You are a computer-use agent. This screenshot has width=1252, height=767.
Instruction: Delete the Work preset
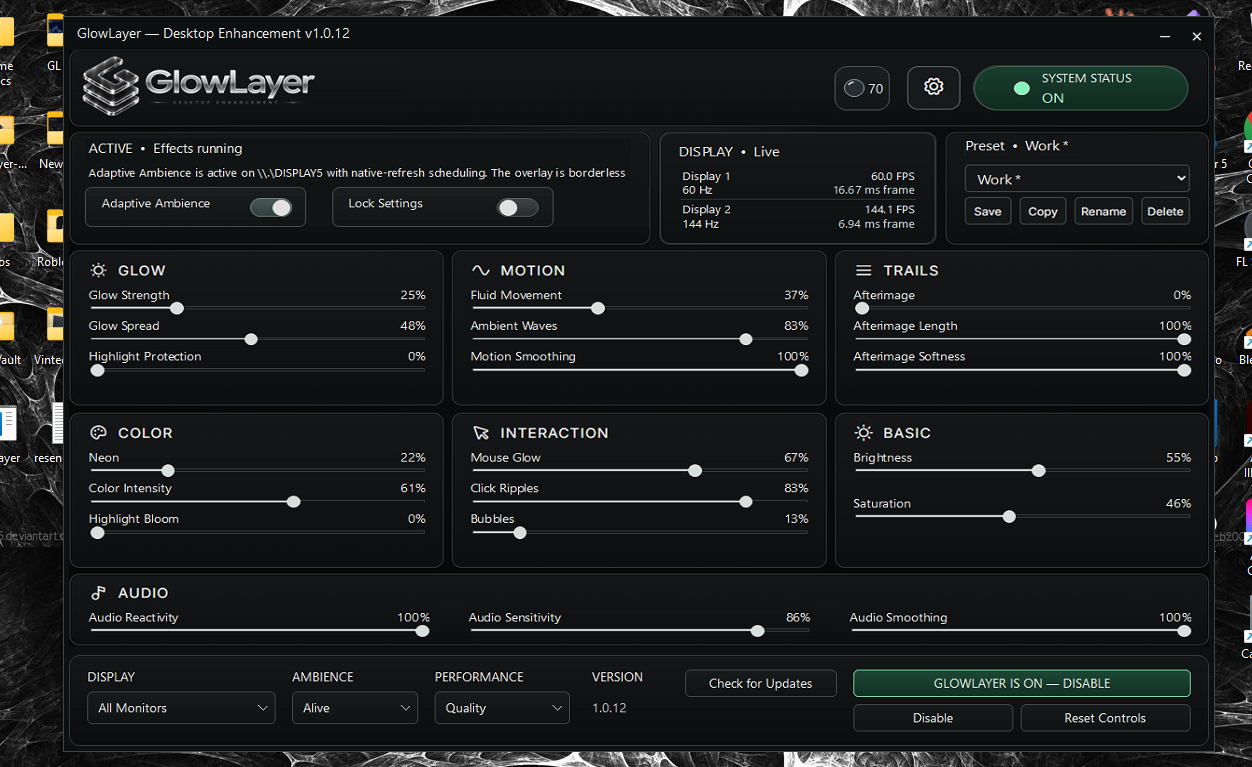point(1165,211)
